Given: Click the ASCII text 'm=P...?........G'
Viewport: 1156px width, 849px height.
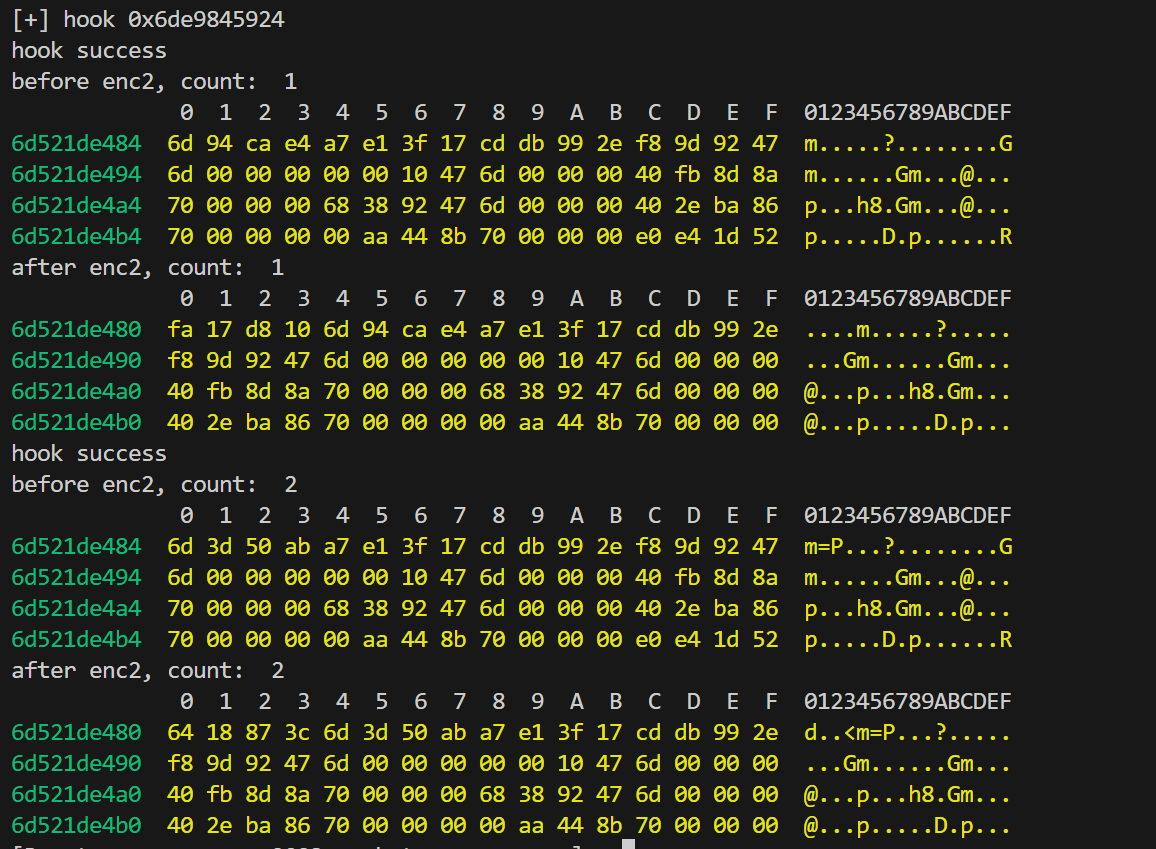Looking at the screenshot, I should pyautogui.click(x=907, y=546).
